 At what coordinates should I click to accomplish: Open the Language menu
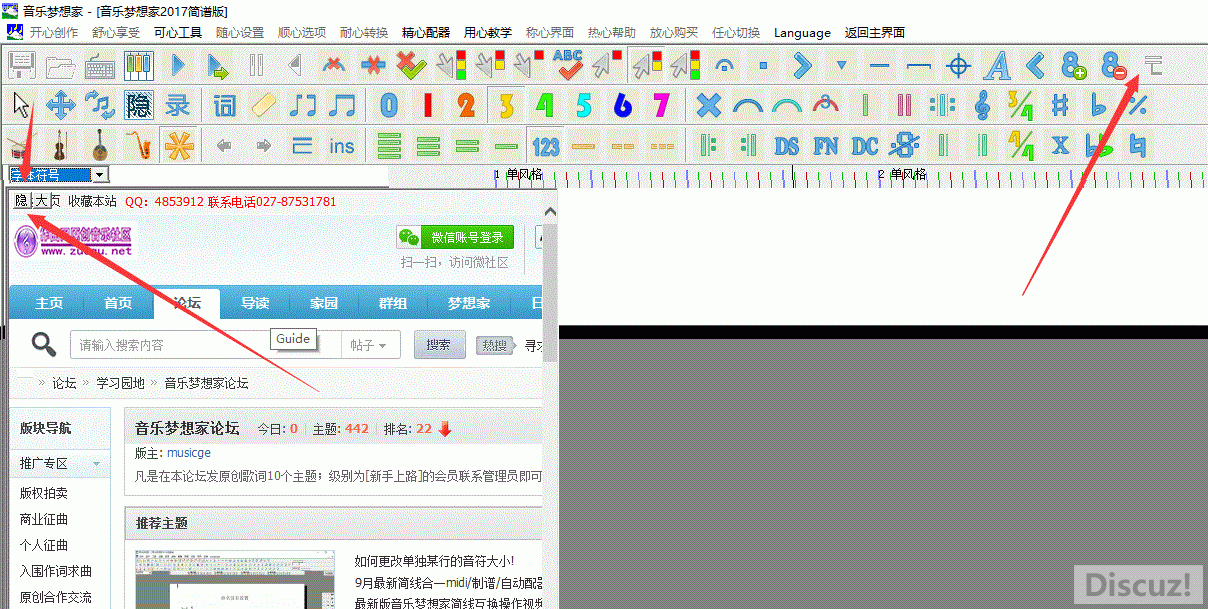[802, 32]
